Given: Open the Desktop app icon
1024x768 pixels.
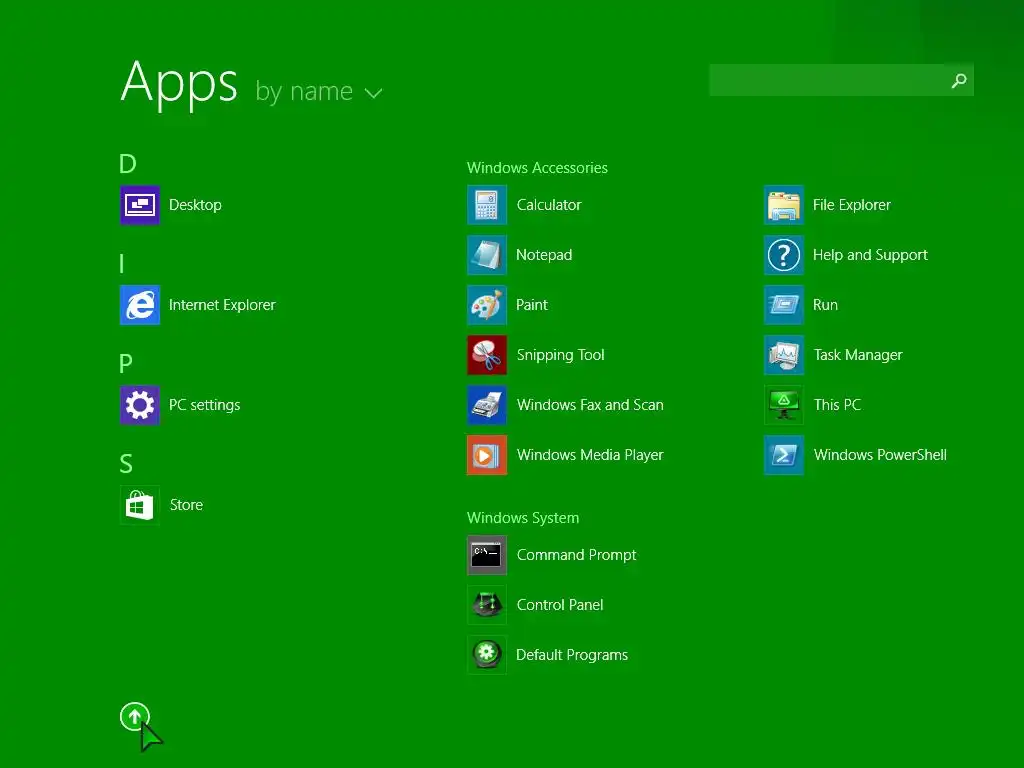Looking at the screenshot, I should 140,205.
